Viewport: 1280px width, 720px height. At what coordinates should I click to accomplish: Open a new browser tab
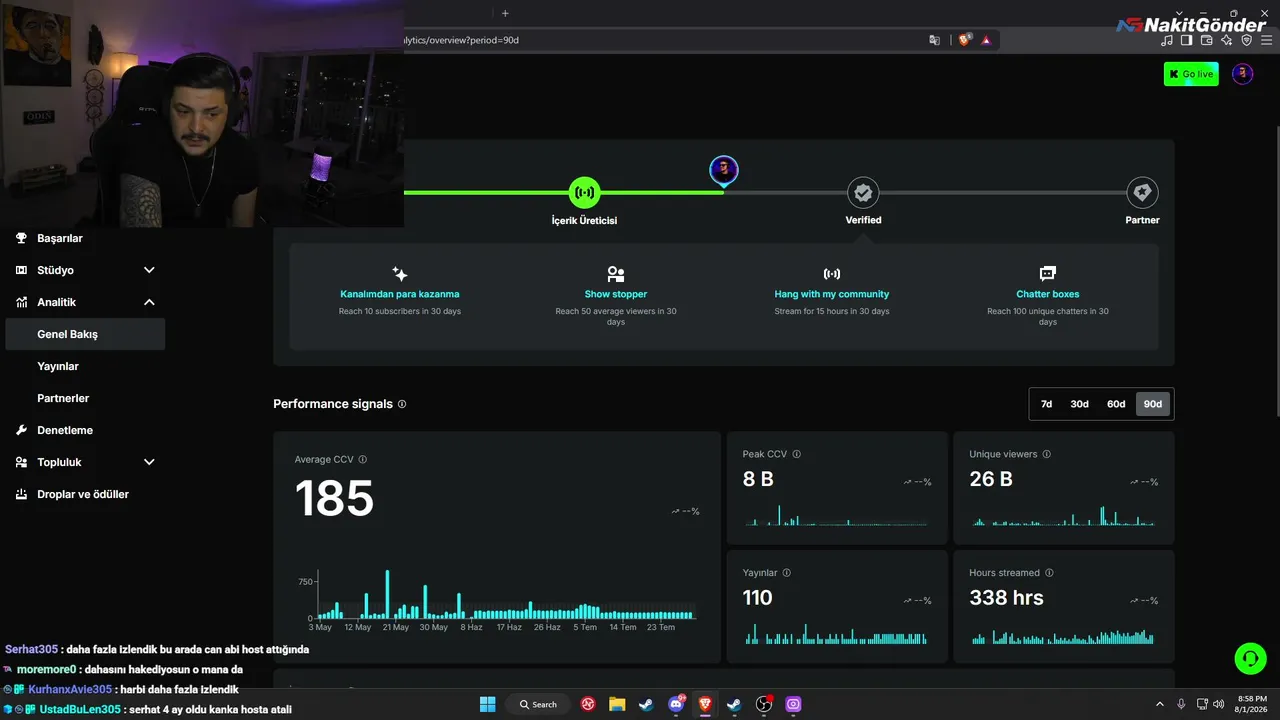(x=505, y=13)
